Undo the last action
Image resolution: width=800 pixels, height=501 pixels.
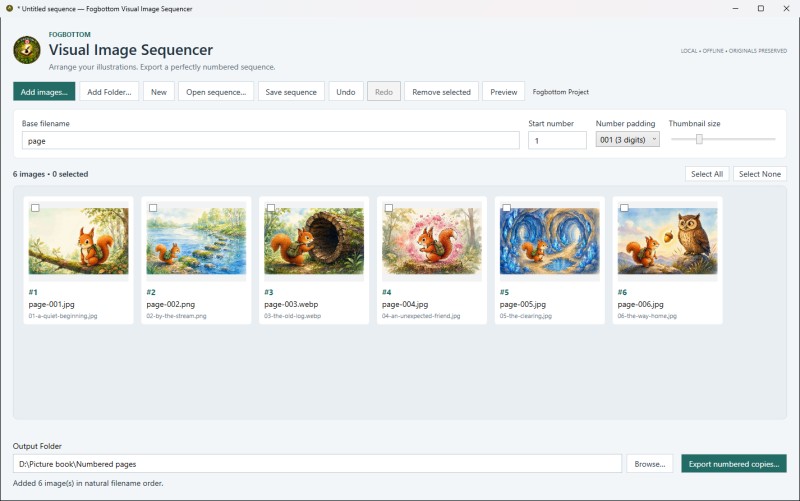click(346, 92)
